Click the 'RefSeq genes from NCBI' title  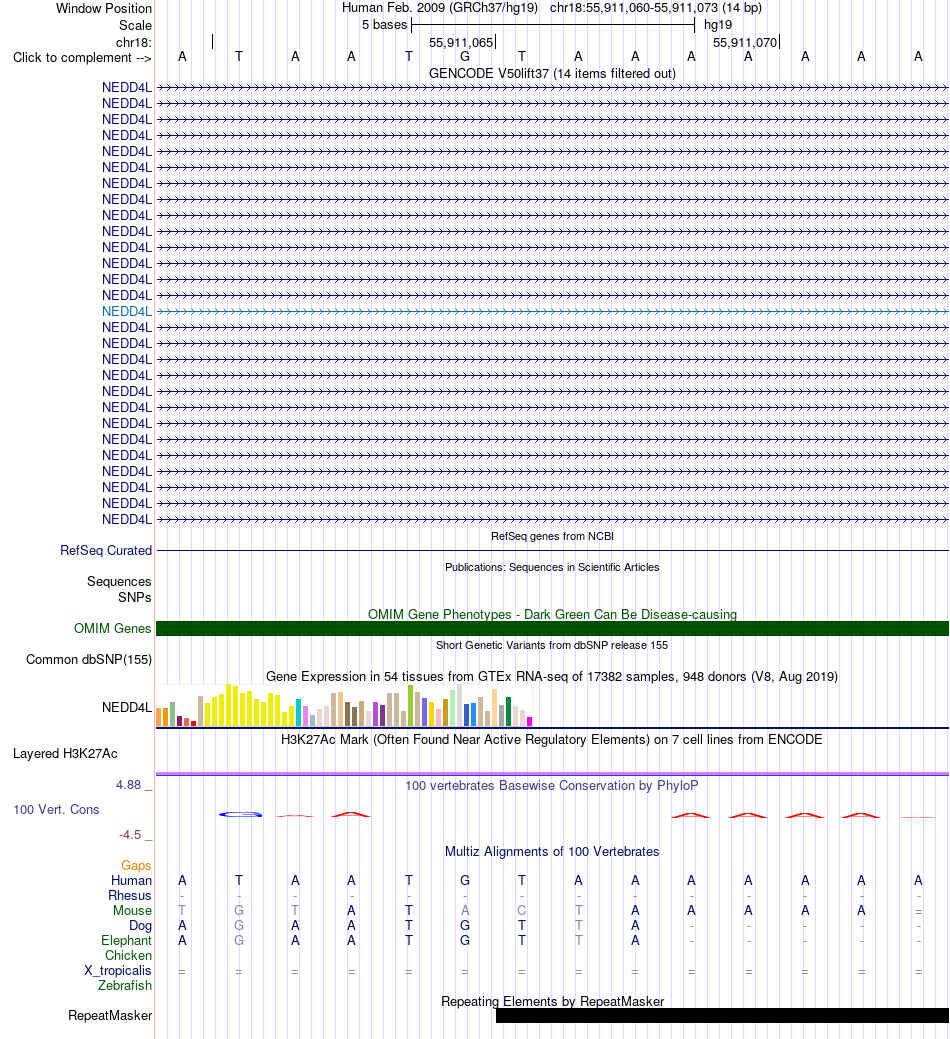pyautogui.click(x=552, y=536)
